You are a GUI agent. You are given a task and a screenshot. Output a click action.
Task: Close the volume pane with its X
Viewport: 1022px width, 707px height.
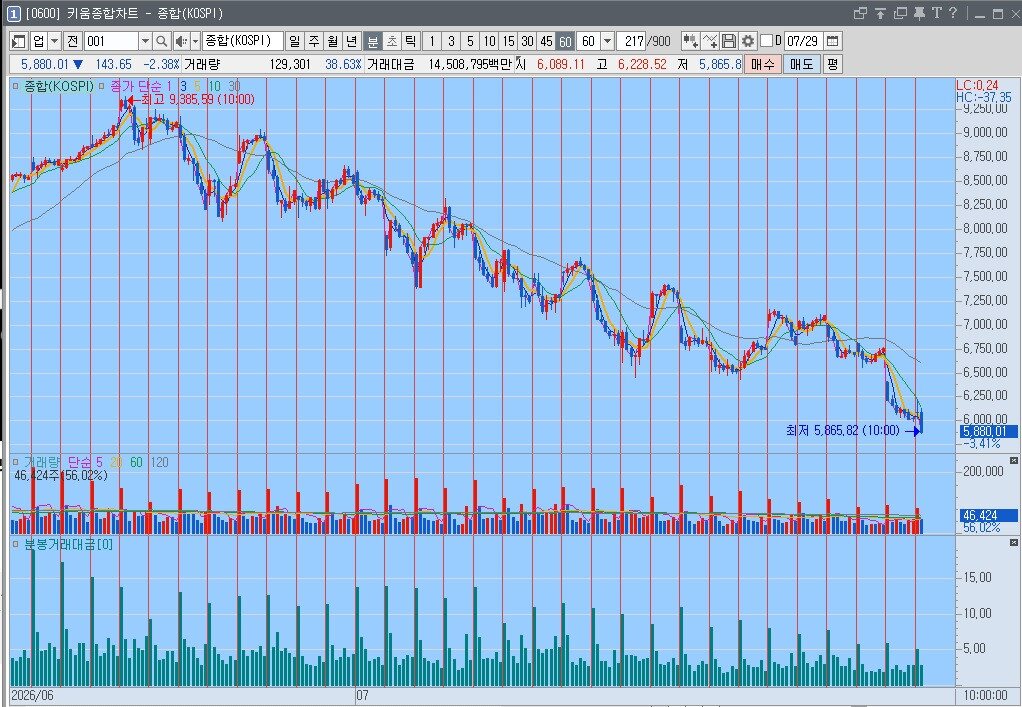pyautogui.click(x=1014, y=461)
